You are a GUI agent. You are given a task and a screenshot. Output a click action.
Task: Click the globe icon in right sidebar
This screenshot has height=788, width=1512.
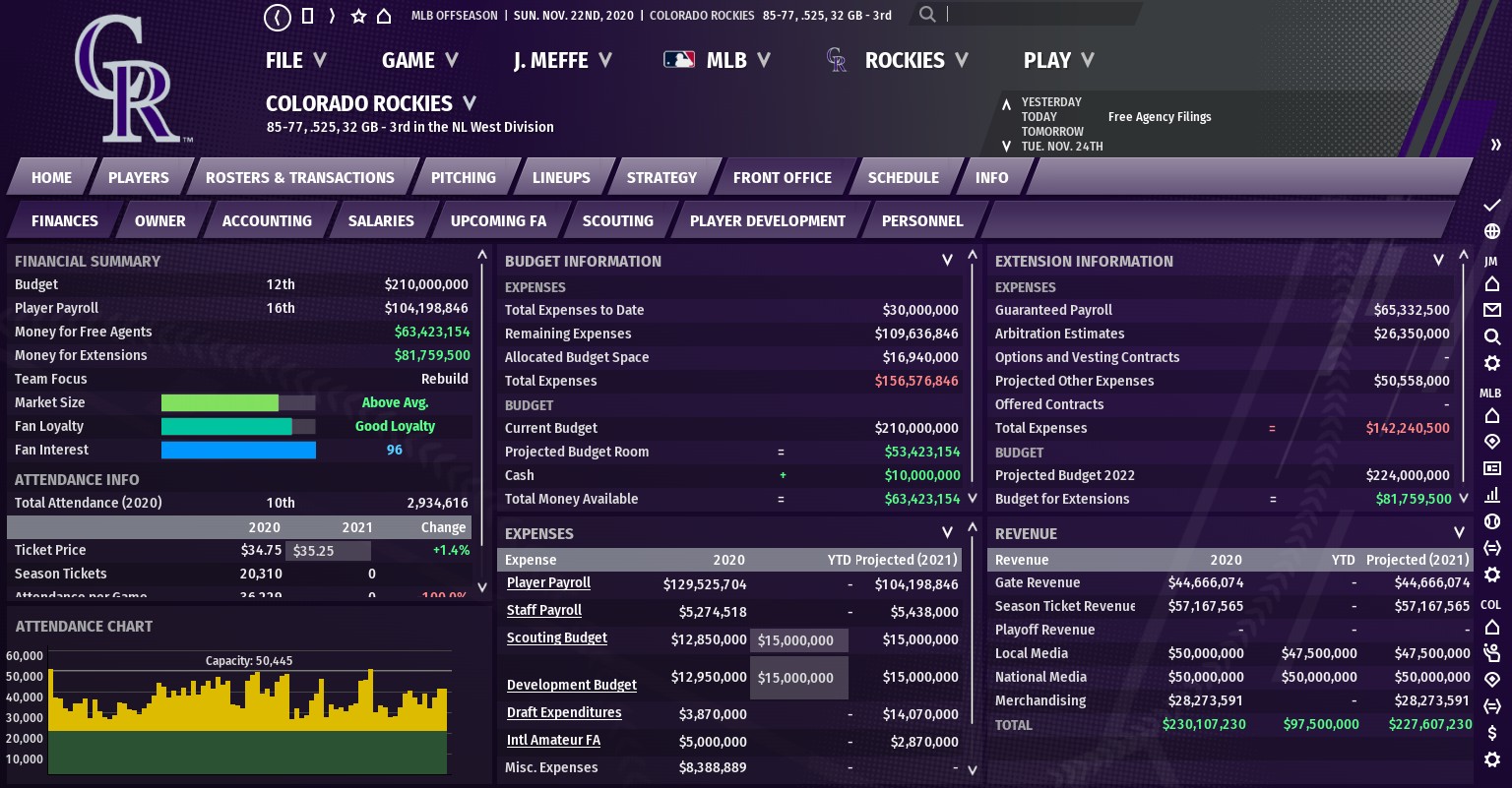[x=1492, y=231]
